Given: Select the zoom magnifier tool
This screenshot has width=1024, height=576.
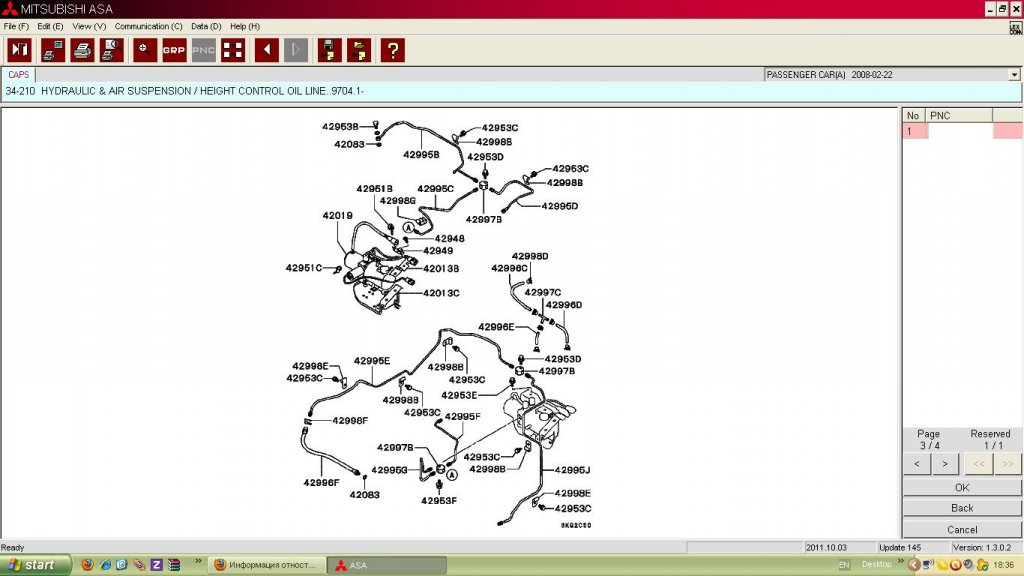Looking at the screenshot, I should tap(145, 50).
